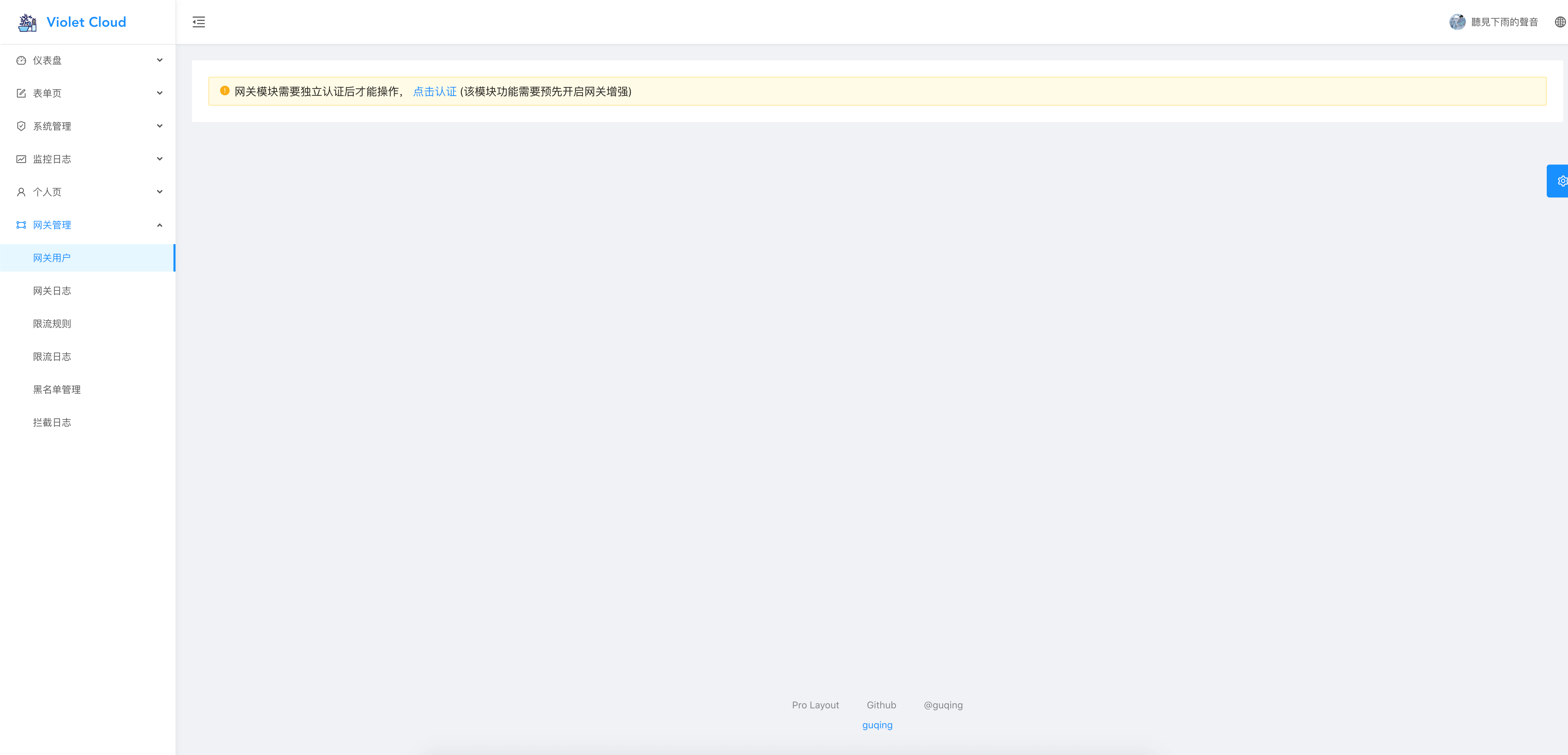This screenshot has height=755, width=1568.
Task: Click the 仪表盘 dashboard icon
Action: pos(21,60)
